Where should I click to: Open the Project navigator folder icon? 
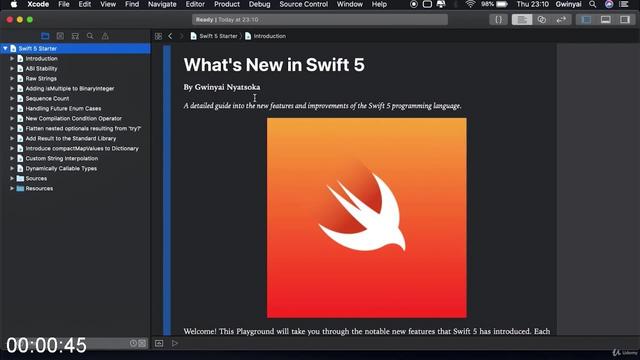click(45, 36)
